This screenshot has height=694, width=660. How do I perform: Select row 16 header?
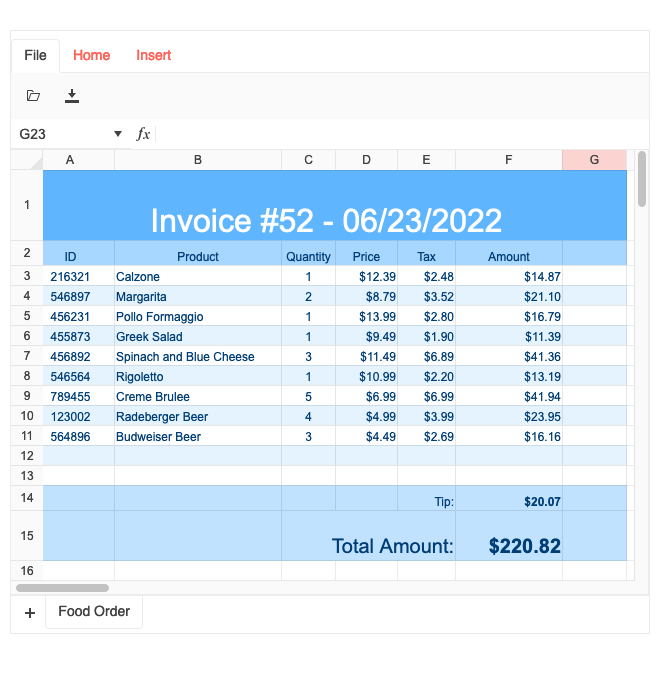27,571
